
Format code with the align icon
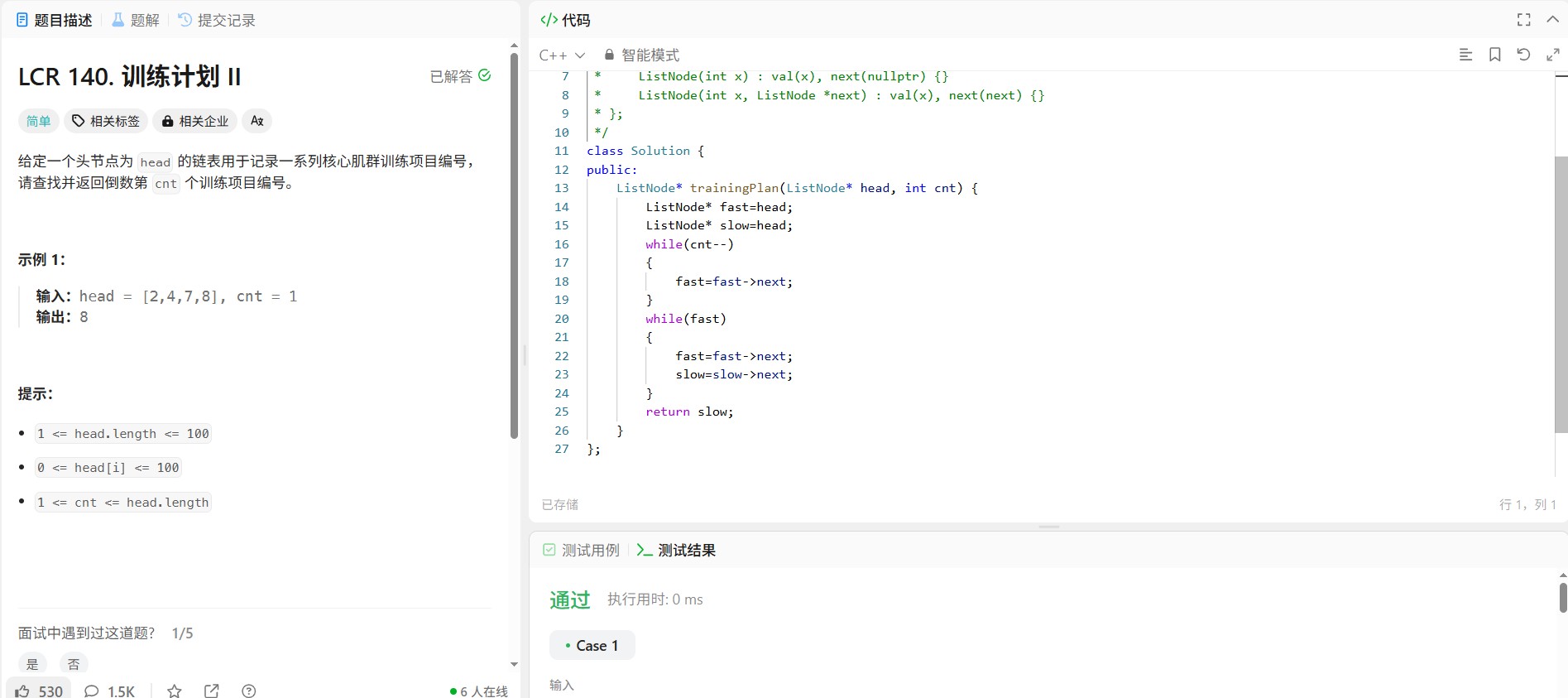(x=1465, y=55)
